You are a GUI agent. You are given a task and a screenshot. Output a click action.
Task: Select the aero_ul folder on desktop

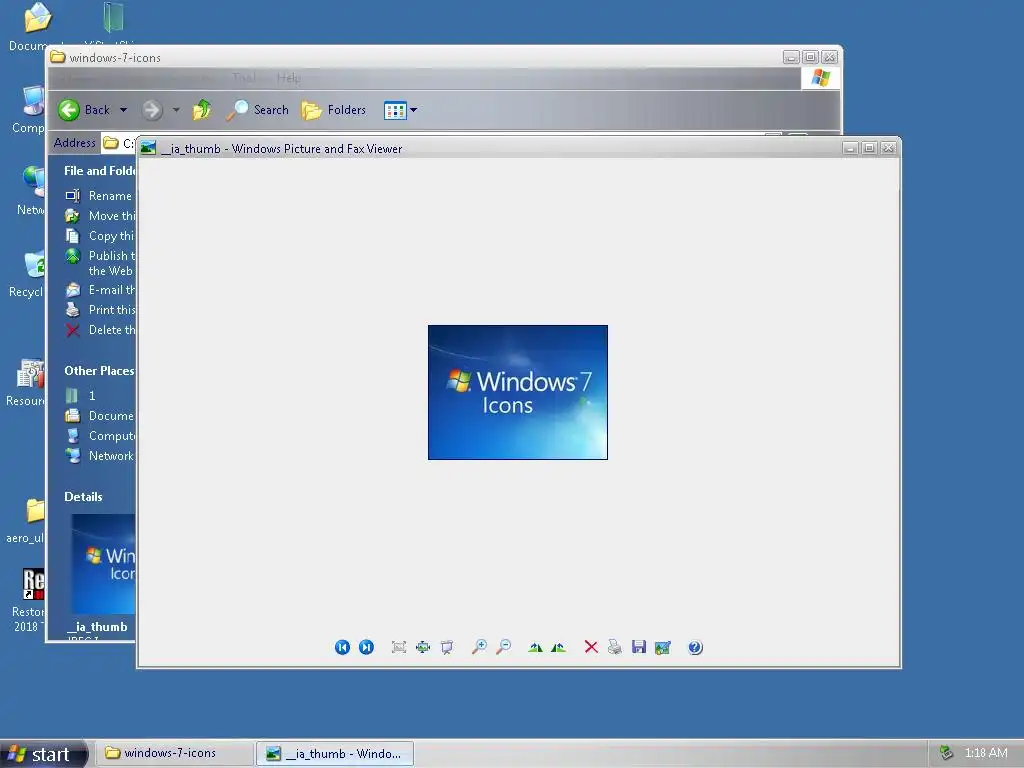click(x=25, y=521)
